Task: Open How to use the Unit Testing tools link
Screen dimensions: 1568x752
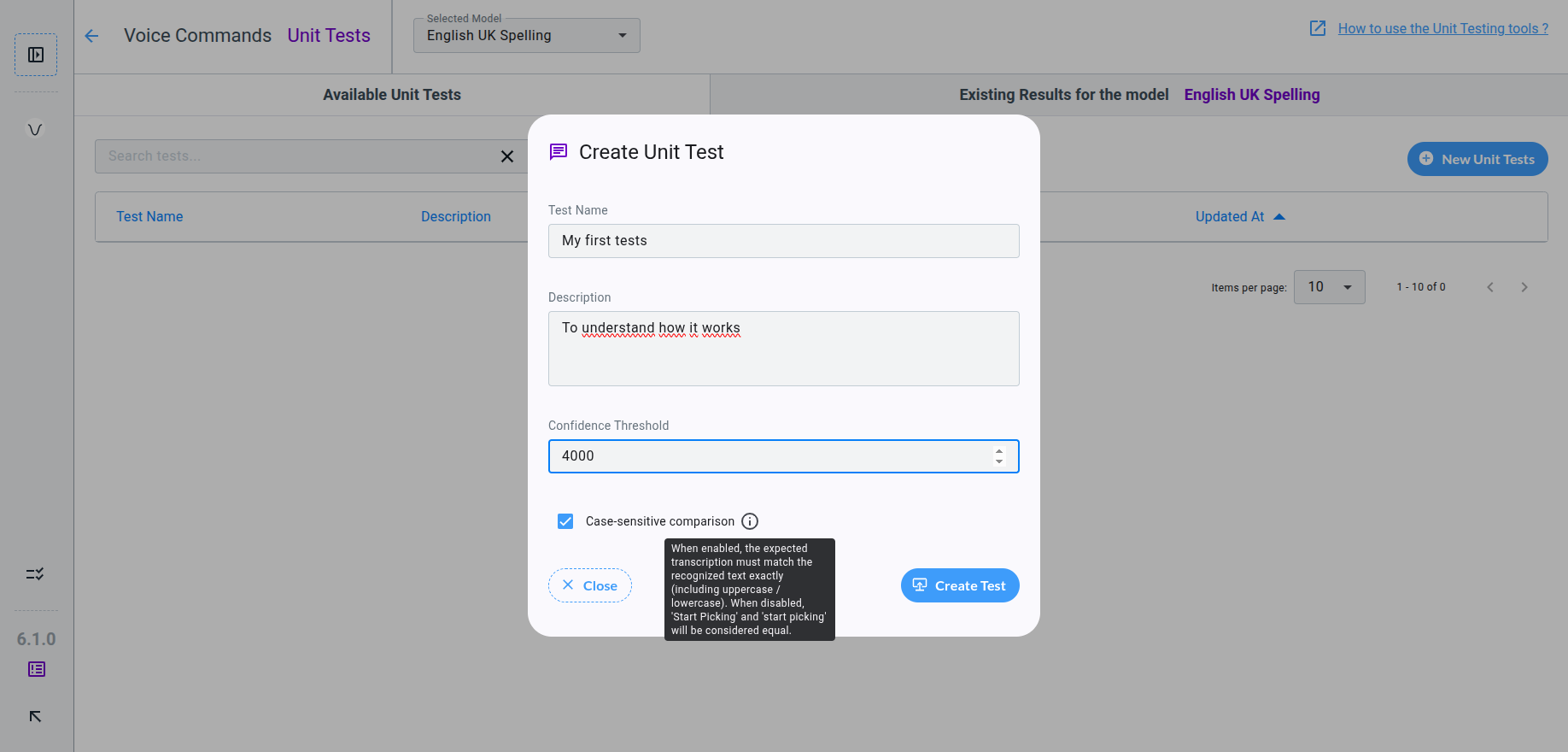Action: [x=1442, y=28]
